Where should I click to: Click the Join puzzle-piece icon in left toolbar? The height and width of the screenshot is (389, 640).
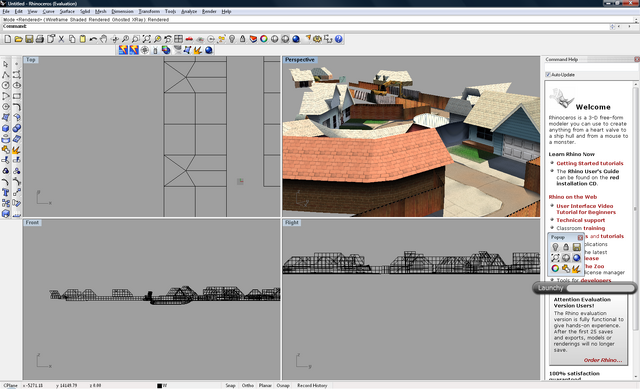6,149
